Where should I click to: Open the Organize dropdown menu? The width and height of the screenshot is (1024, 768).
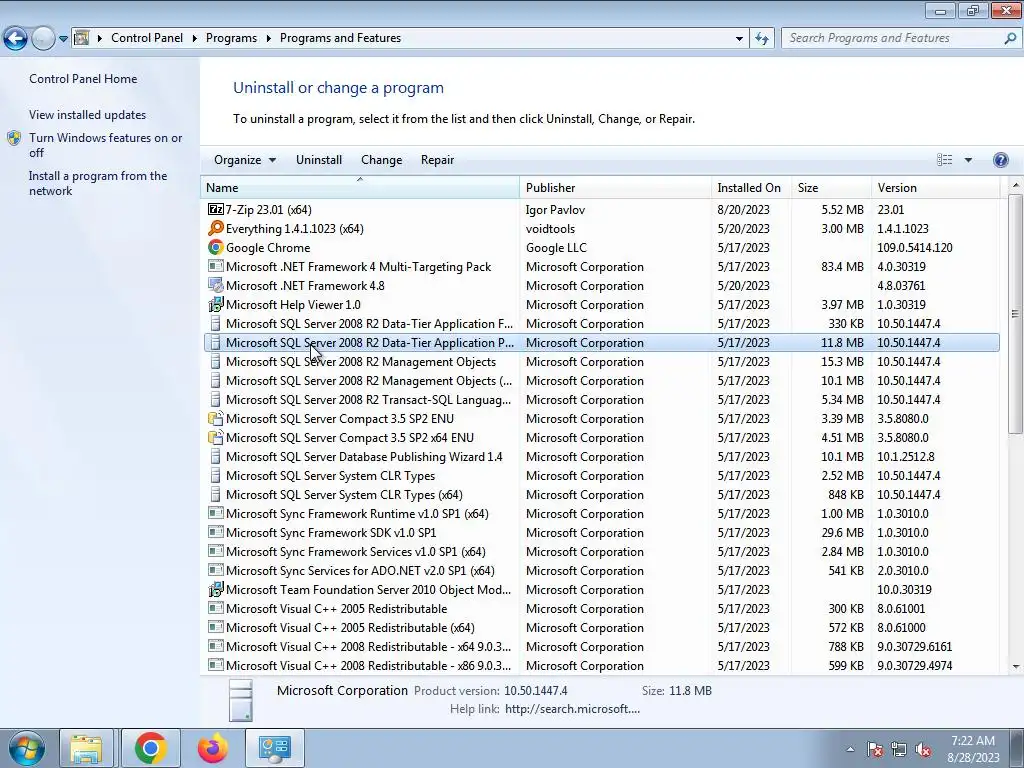pyautogui.click(x=245, y=160)
